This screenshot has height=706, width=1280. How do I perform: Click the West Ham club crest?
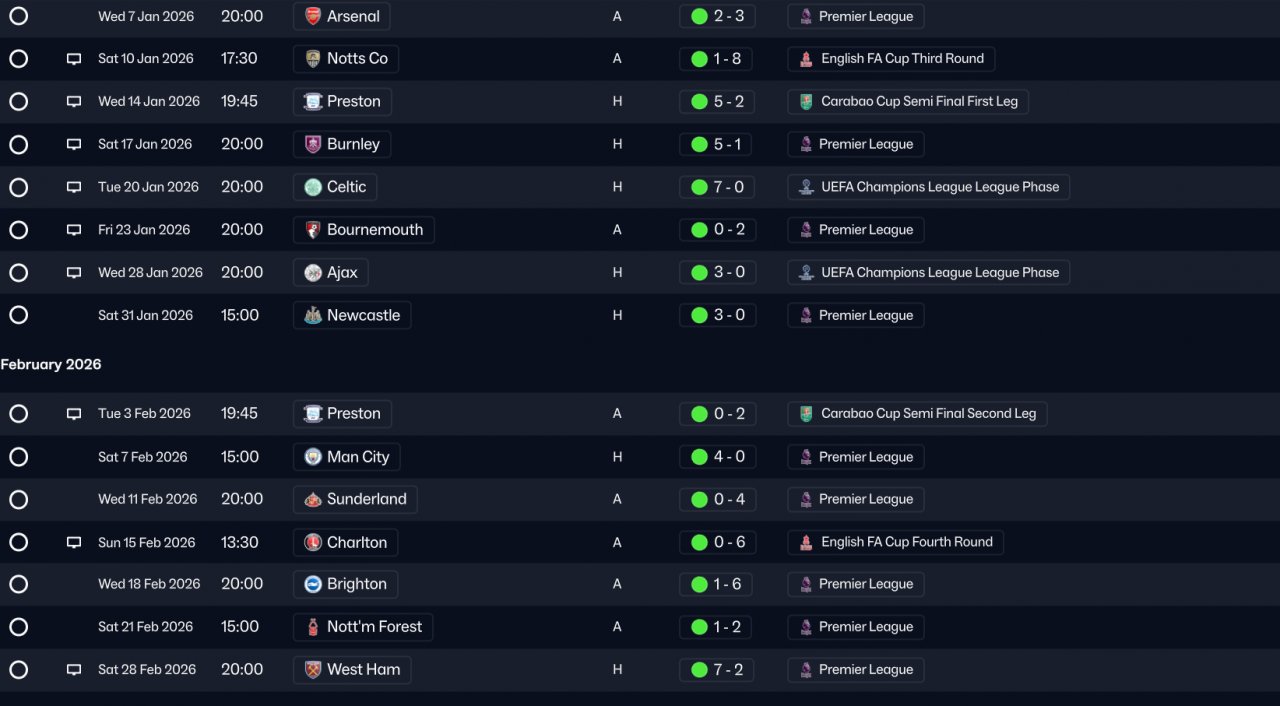pos(313,670)
